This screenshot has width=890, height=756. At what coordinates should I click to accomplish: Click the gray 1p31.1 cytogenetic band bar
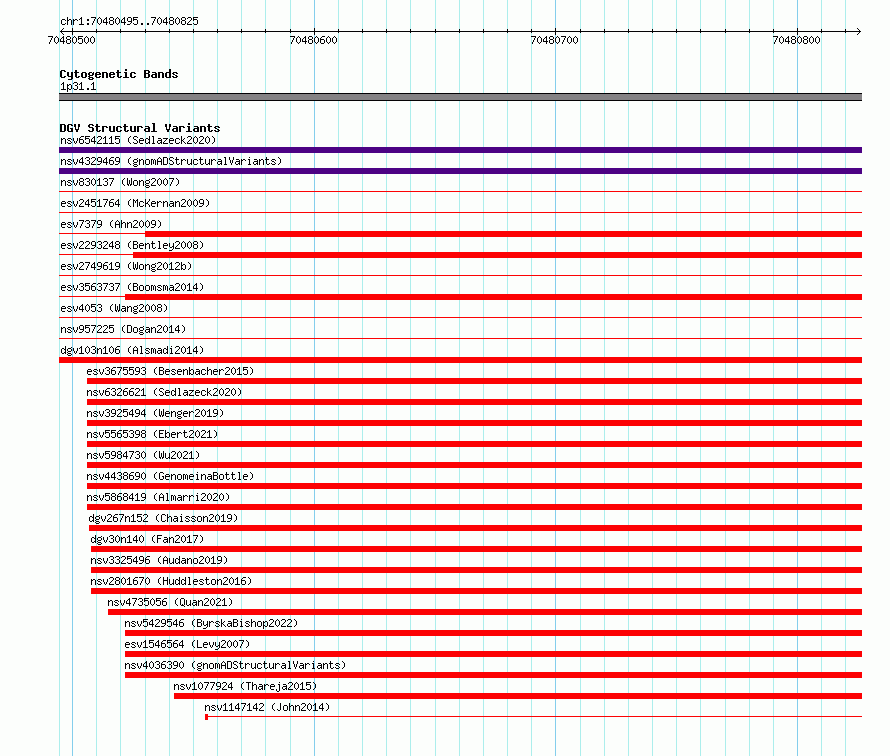coord(460,97)
